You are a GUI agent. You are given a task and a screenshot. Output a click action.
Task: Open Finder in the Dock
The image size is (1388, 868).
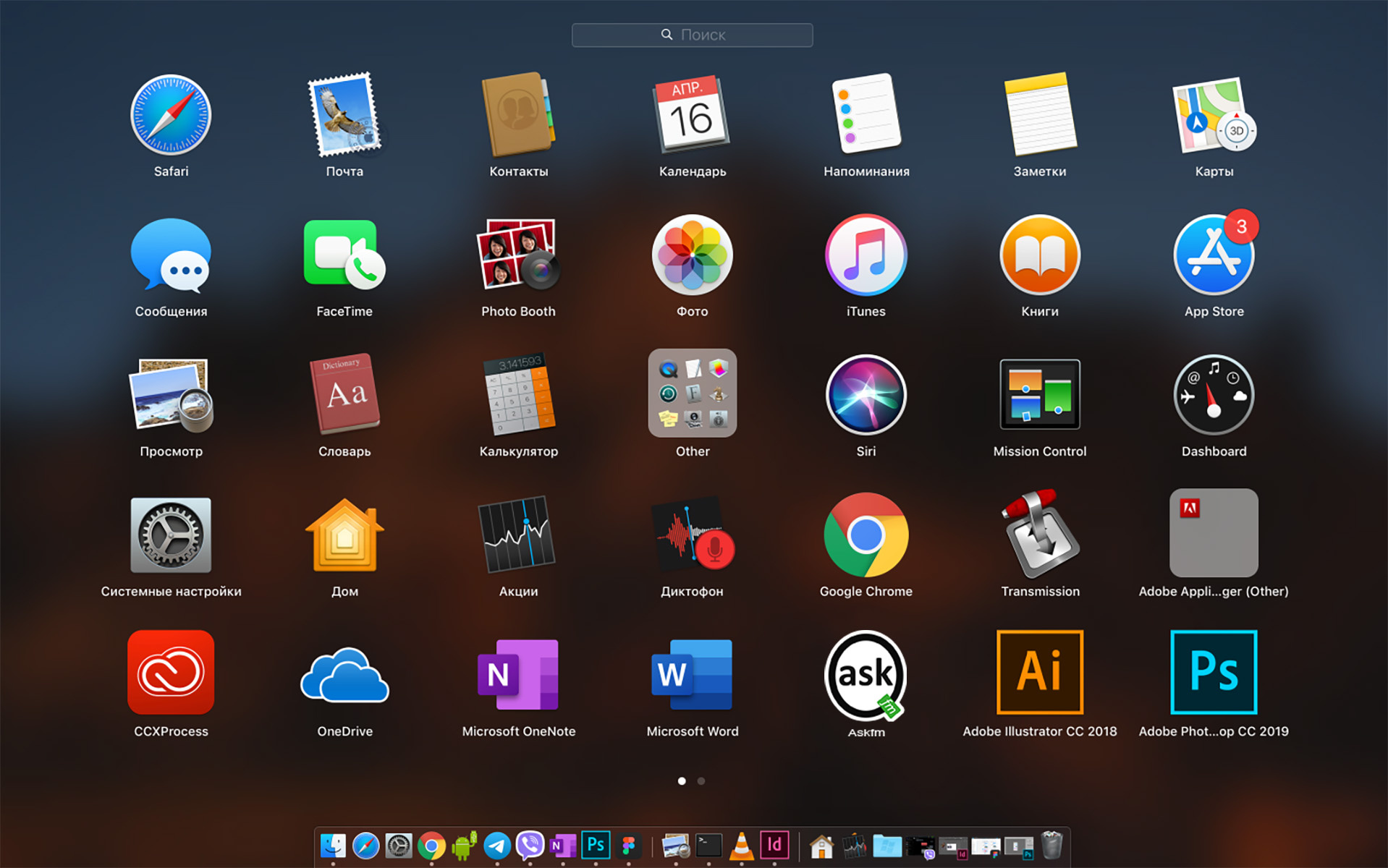tap(333, 846)
